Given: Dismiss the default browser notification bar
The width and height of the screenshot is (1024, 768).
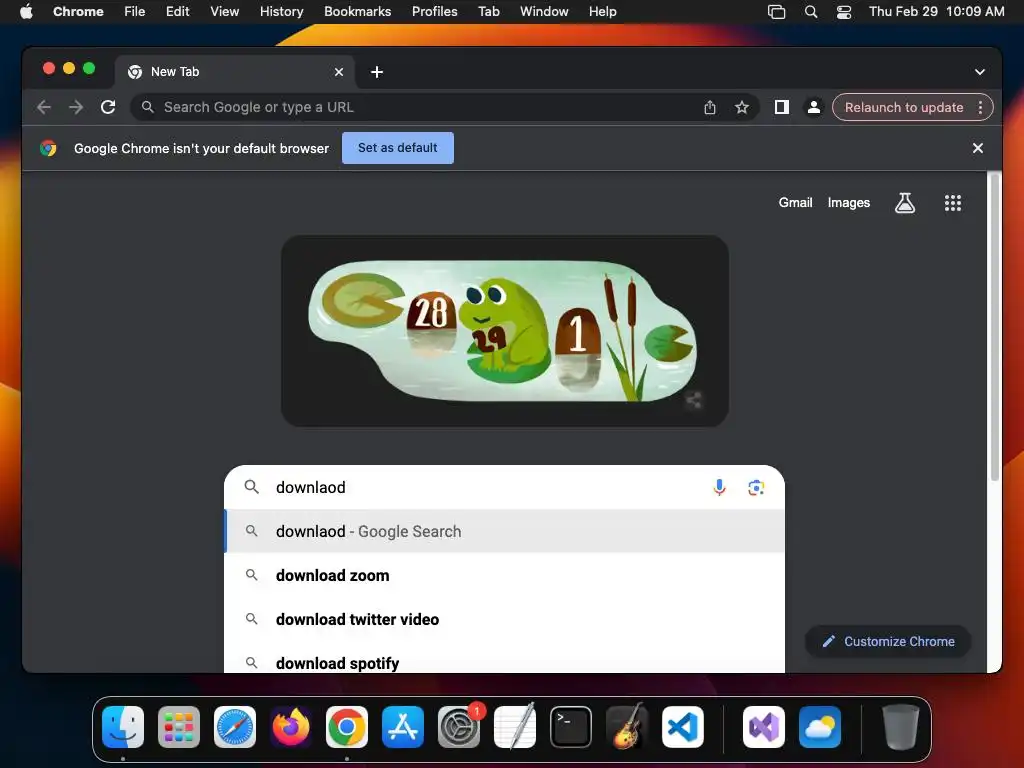Looking at the screenshot, I should (978, 148).
